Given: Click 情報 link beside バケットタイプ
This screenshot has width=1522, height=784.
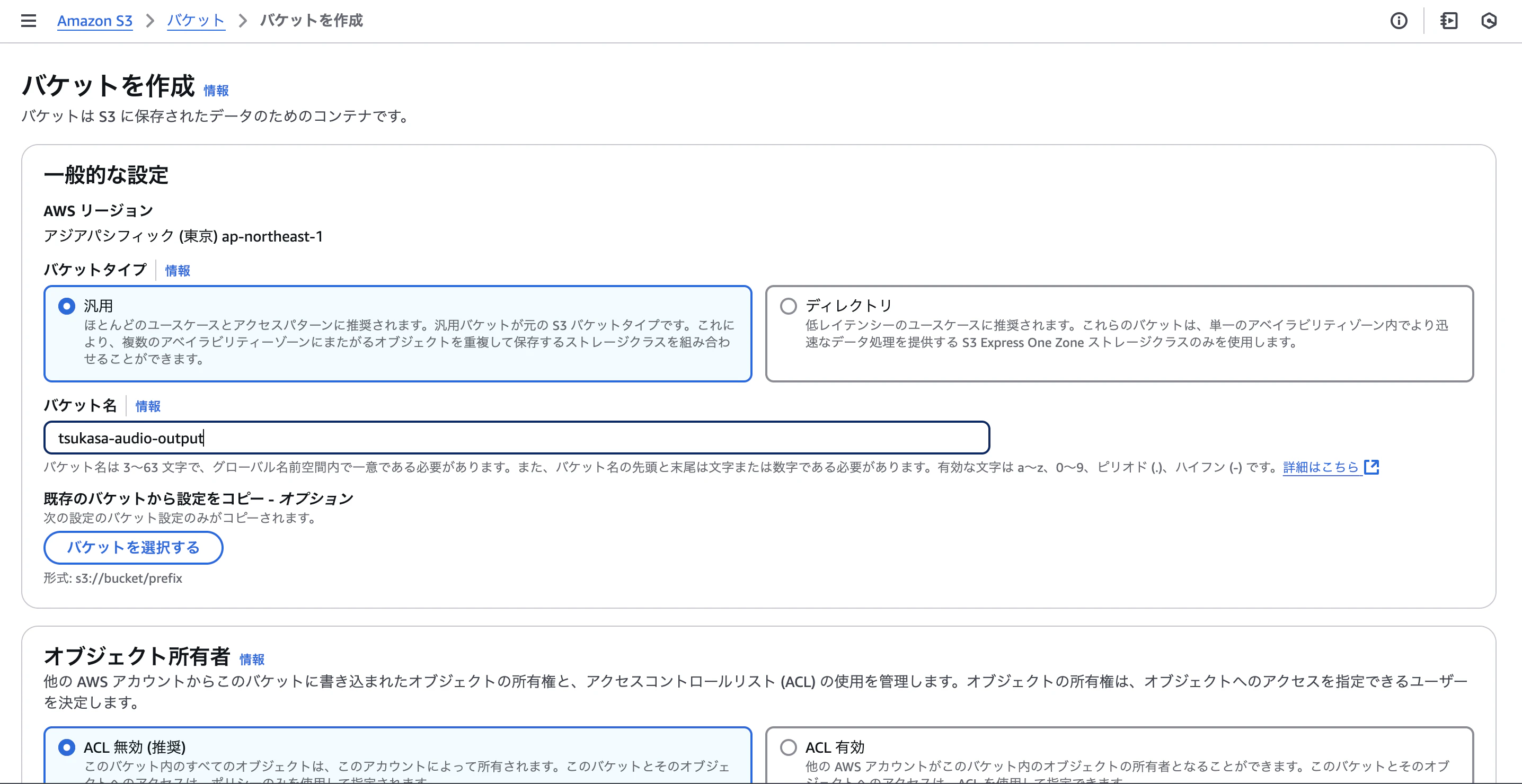Looking at the screenshot, I should click(x=177, y=271).
